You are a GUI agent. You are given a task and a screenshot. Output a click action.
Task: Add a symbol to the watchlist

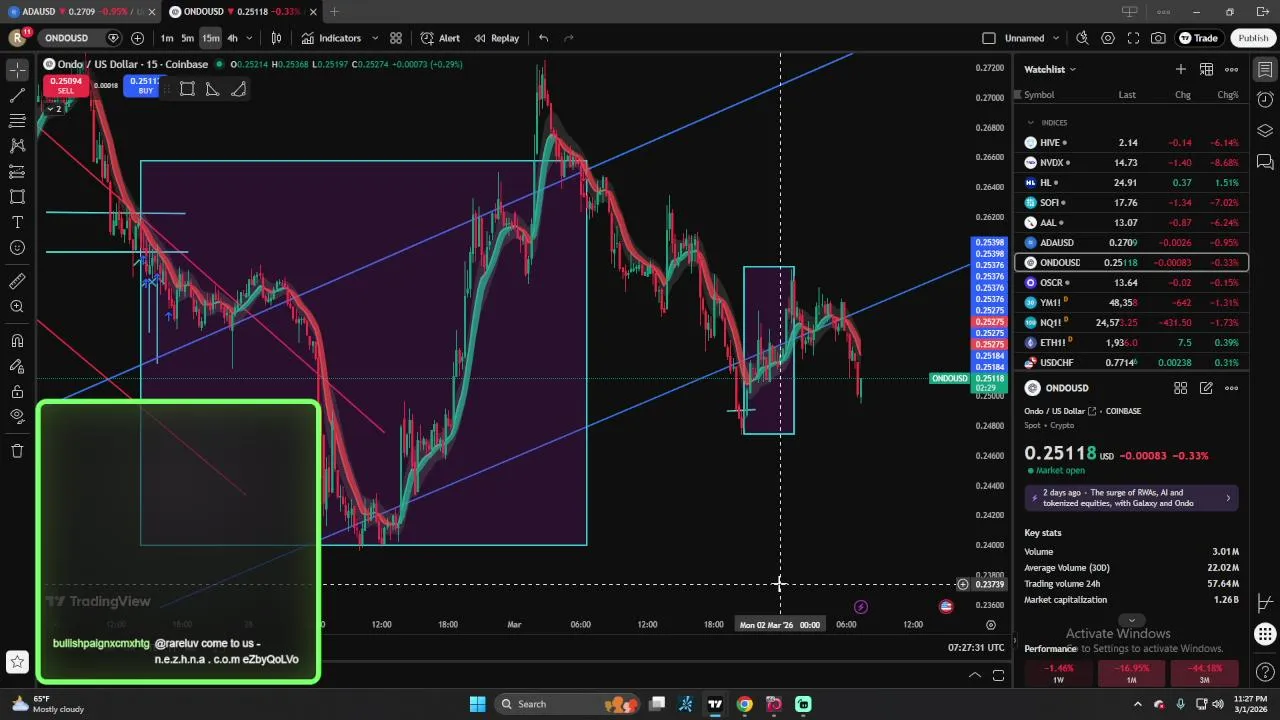1181,69
